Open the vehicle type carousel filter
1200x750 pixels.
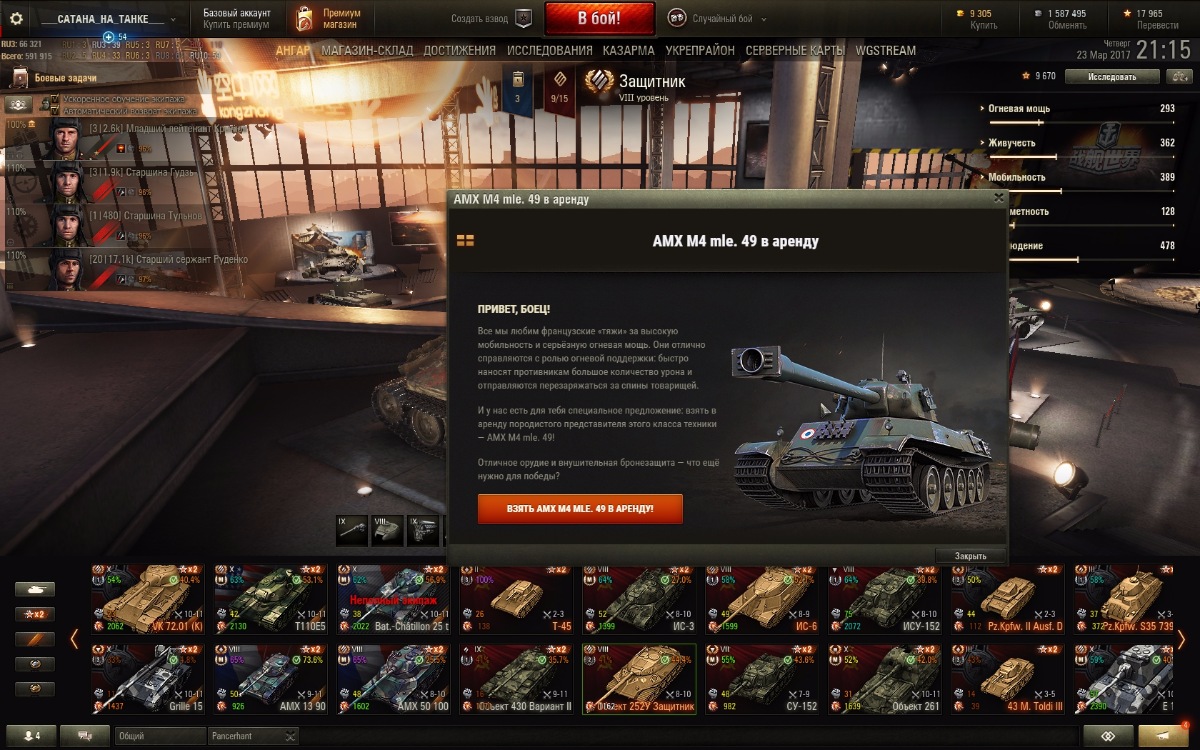[x=35, y=589]
